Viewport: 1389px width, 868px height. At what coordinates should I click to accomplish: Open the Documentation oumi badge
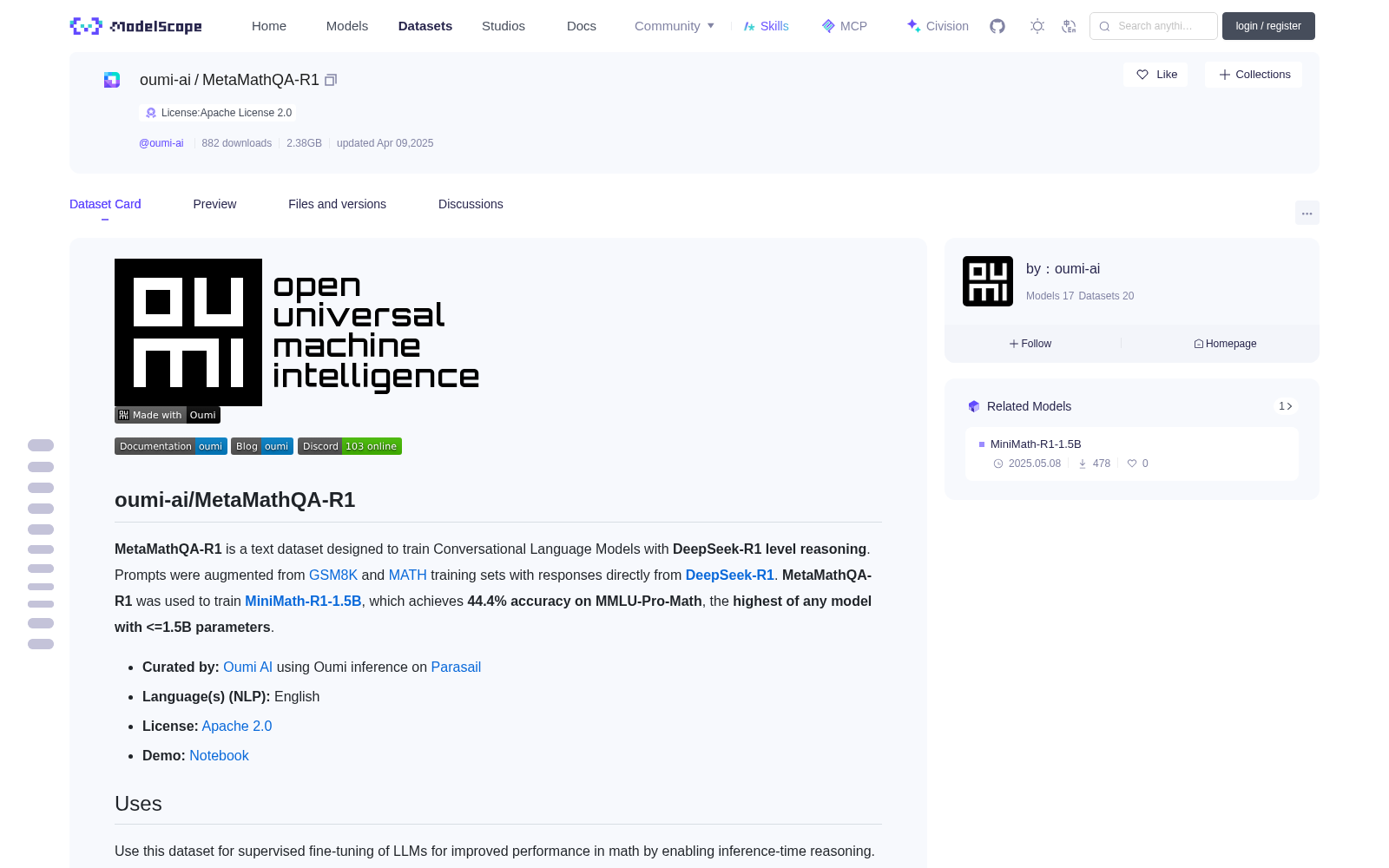click(x=171, y=446)
